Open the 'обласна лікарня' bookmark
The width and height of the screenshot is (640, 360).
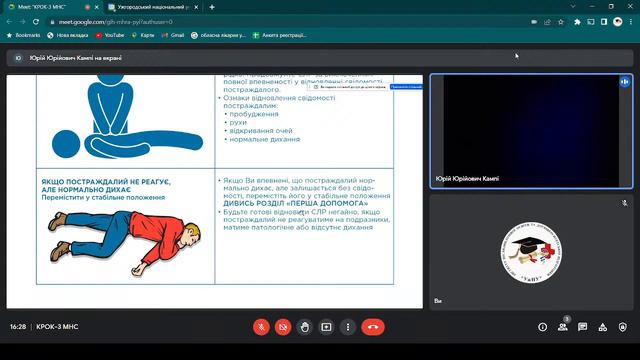(218, 36)
